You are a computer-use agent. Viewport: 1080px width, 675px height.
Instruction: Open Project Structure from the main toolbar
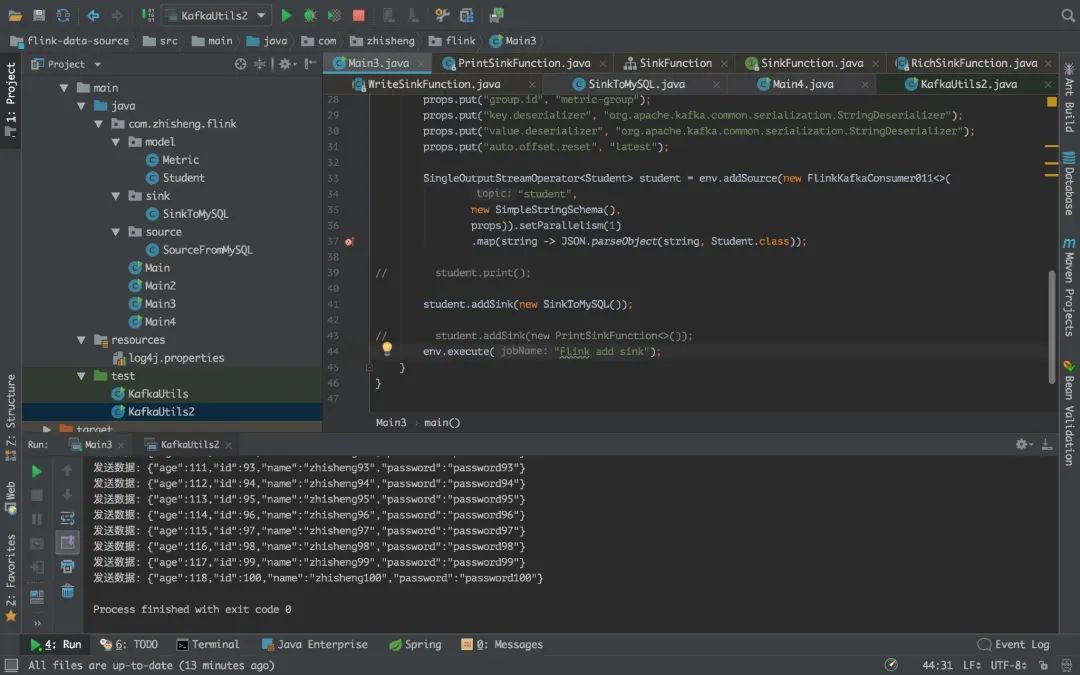[467, 15]
